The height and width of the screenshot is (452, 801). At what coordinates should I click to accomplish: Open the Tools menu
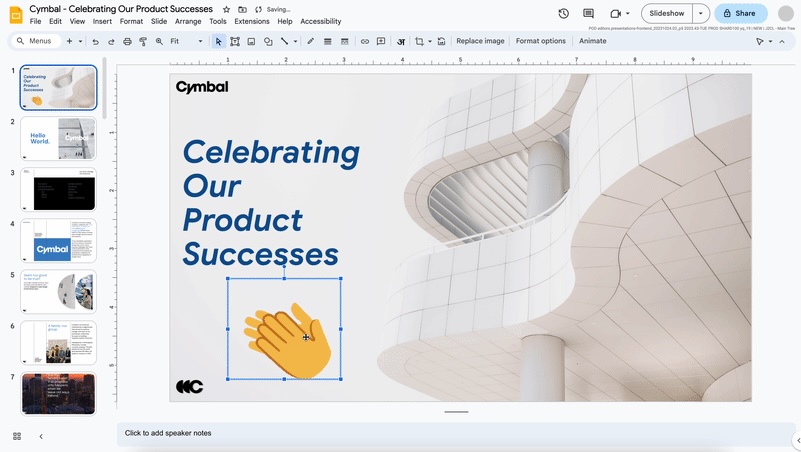pos(218,21)
